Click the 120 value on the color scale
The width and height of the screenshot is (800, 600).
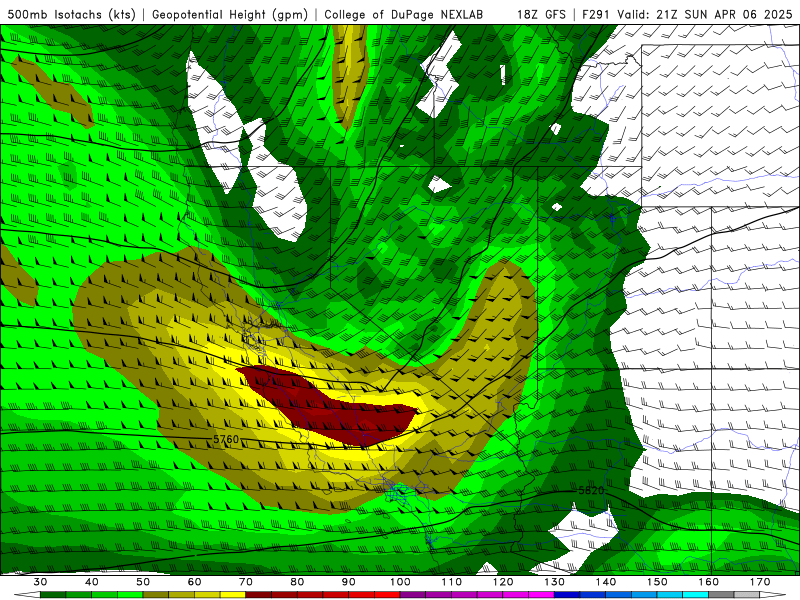pos(503,582)
